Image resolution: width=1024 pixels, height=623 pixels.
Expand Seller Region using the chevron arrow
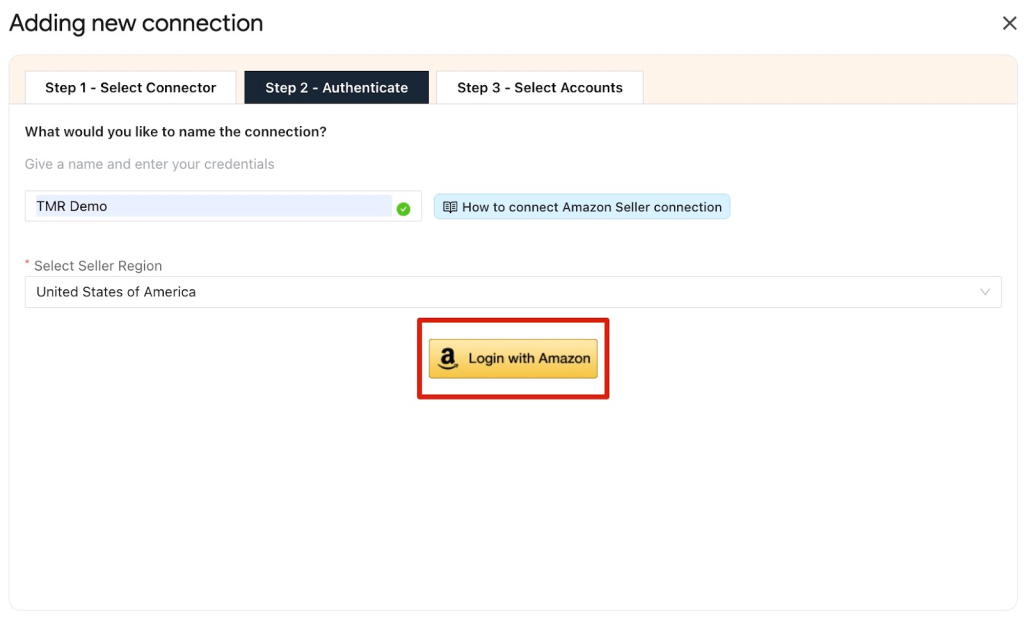(x=985, y=292)
